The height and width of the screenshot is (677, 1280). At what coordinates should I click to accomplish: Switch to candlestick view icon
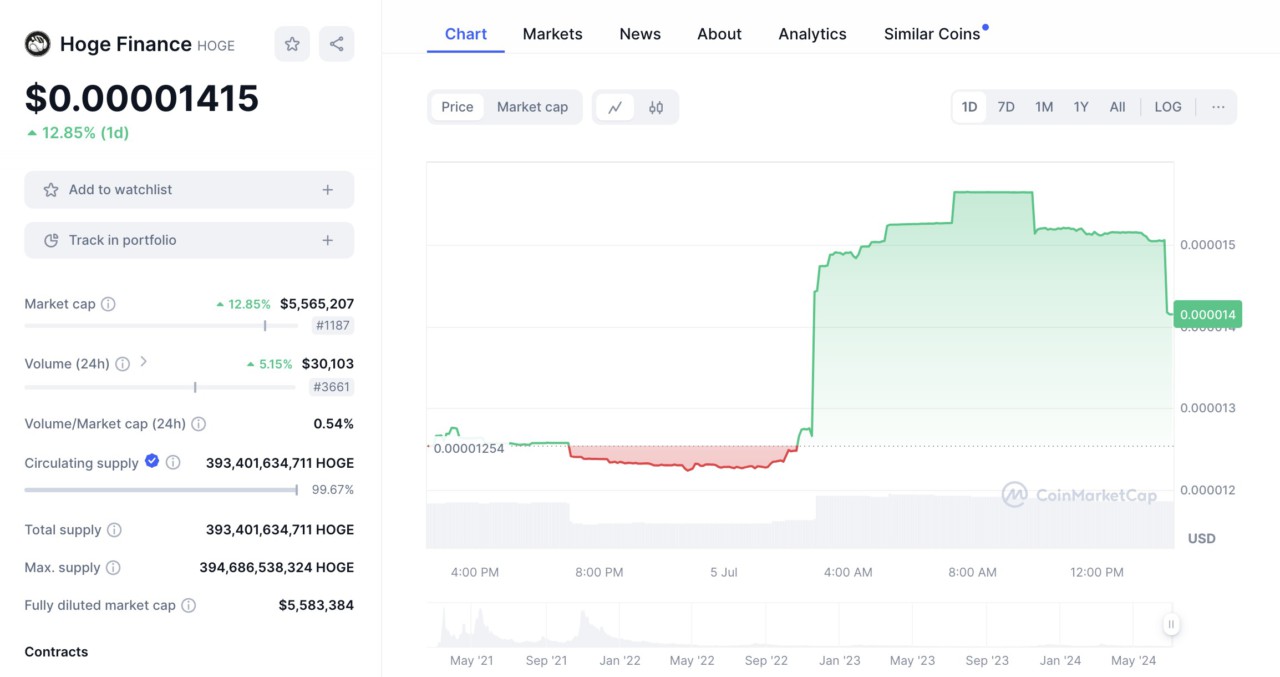click(x=654, y=106)
